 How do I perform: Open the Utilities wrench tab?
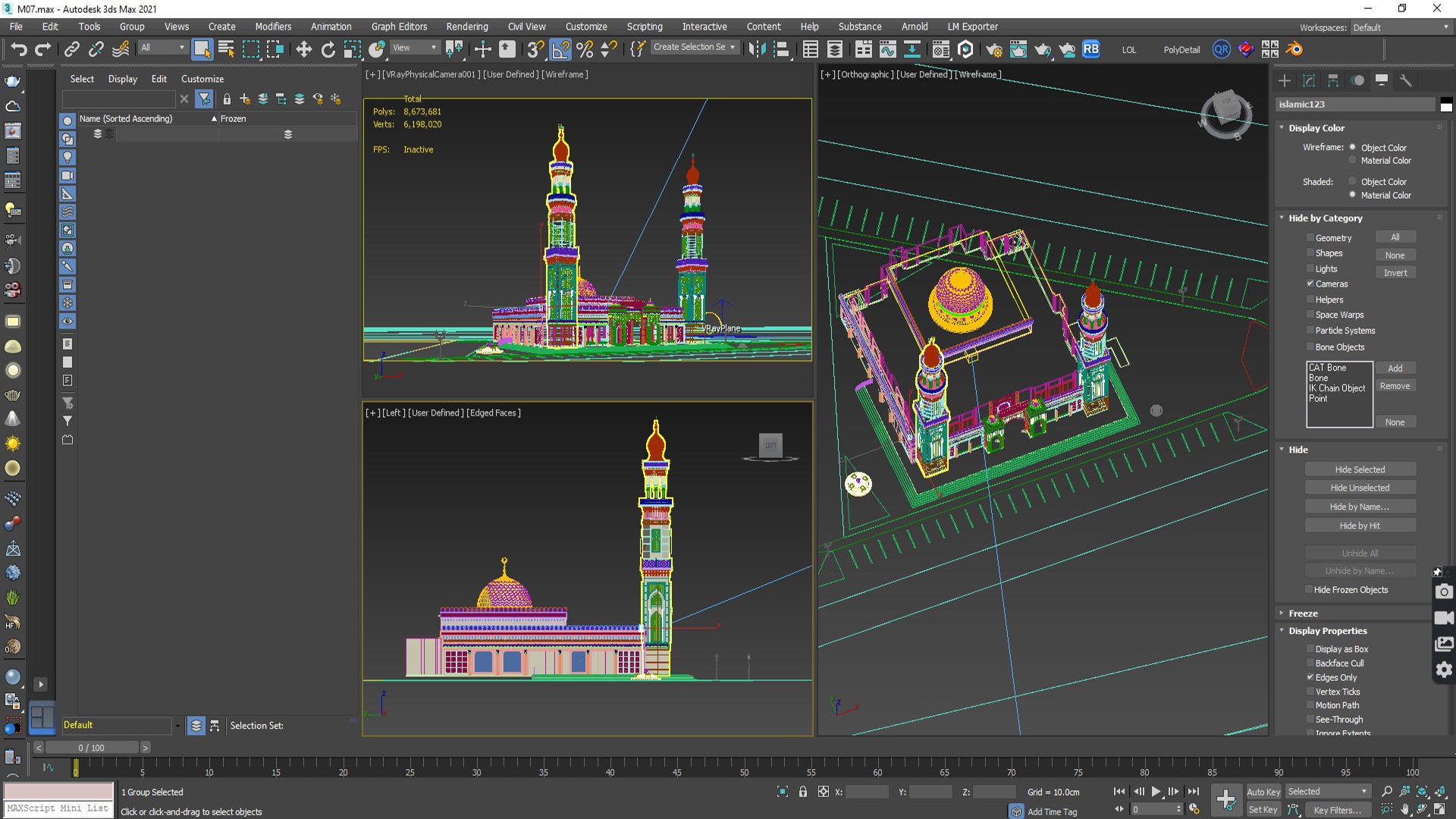(x=1405, y=80)
